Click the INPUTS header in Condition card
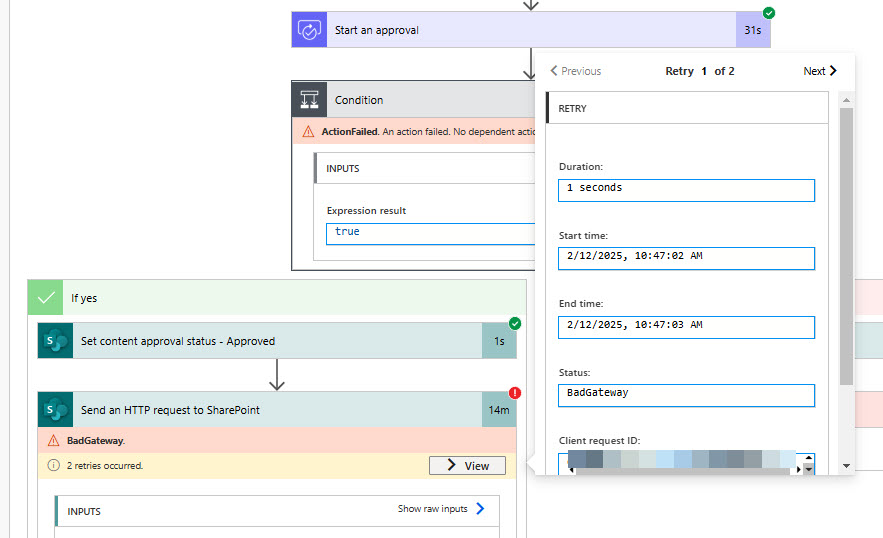This screenshot has width=883, height=538. pyautogui.click(x=425, y=168)
